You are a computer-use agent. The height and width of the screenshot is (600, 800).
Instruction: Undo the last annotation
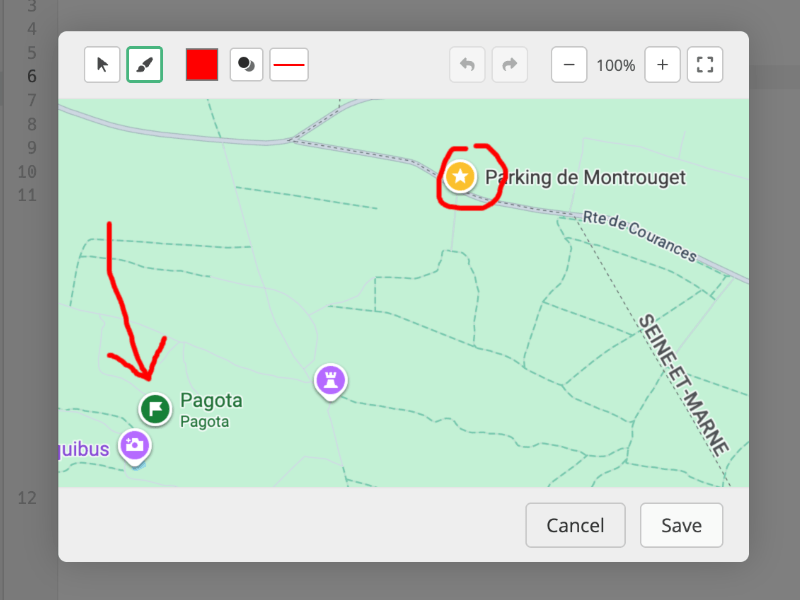tap(467, 64)
